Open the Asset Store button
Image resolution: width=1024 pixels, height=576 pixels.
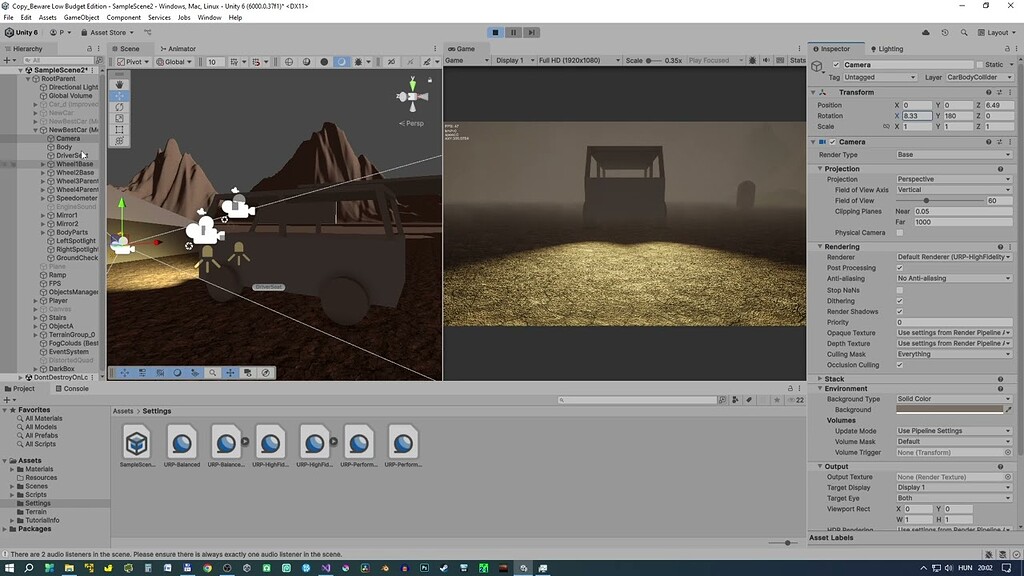coord(108,31)
